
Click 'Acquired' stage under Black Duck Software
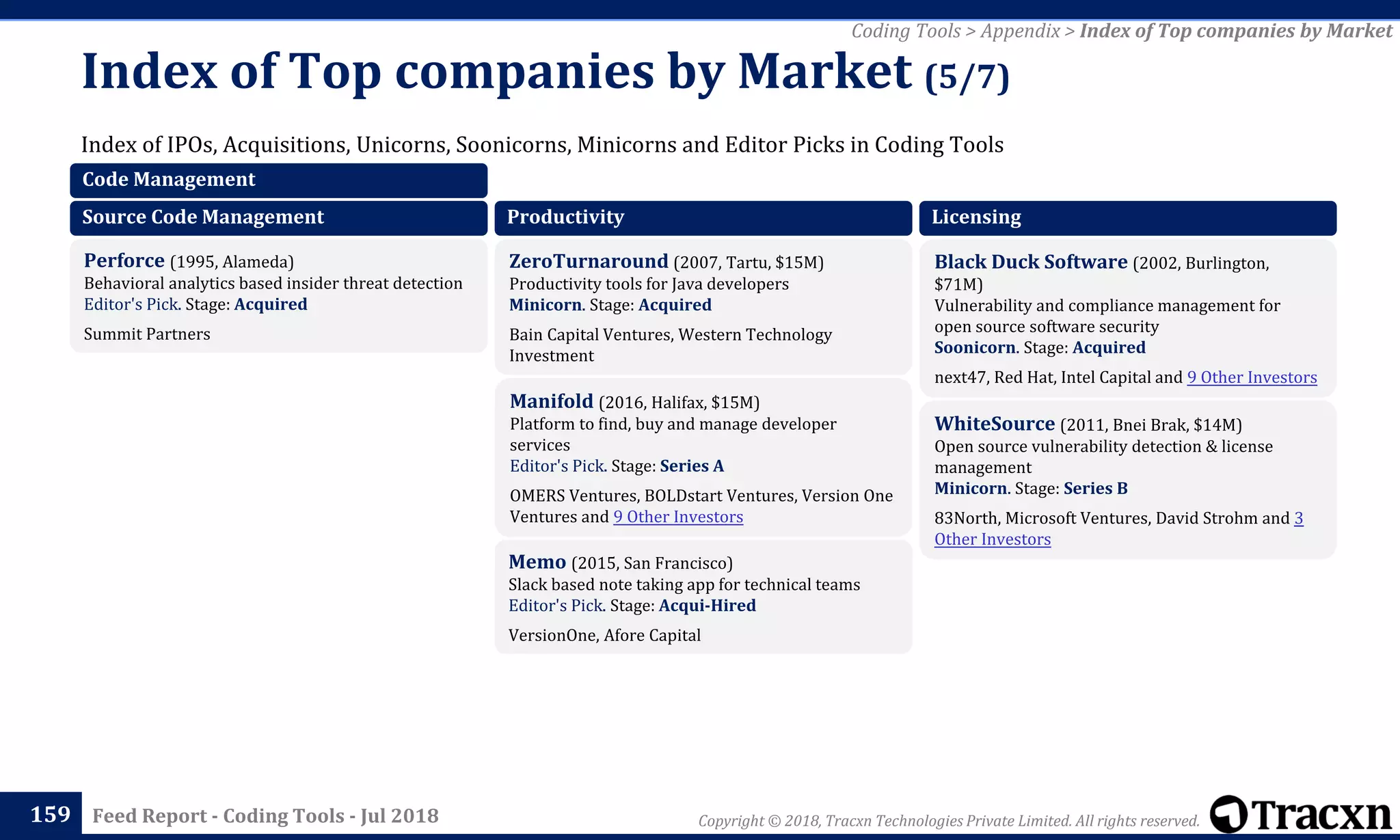(x=1109, y=347)
